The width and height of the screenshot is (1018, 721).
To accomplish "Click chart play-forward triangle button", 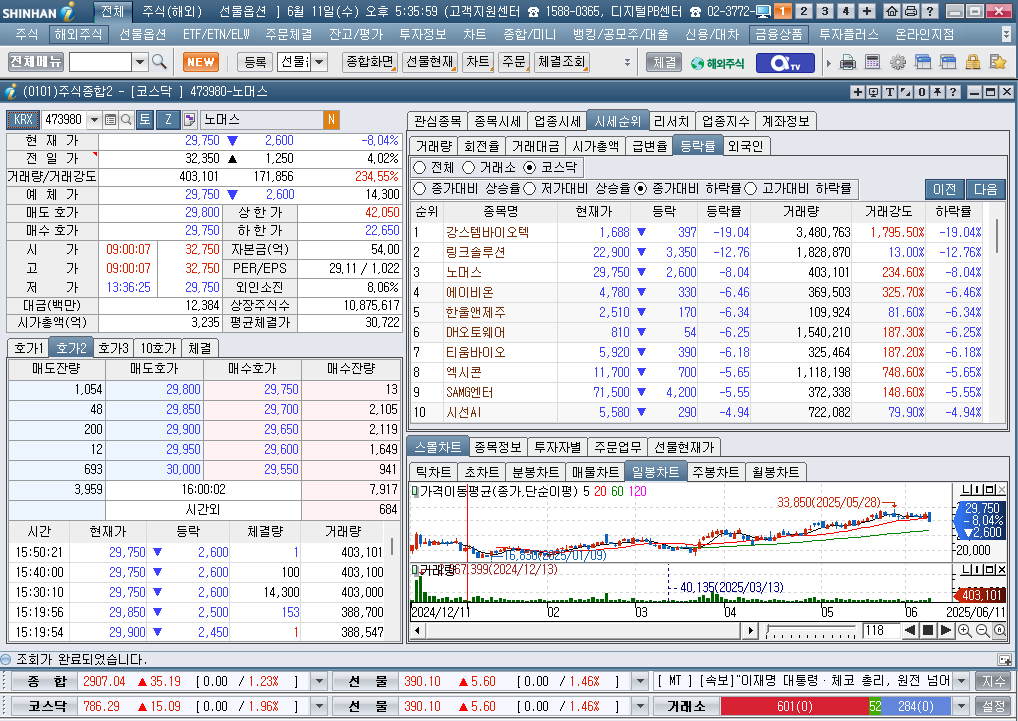I will click(x=946, y=630).
